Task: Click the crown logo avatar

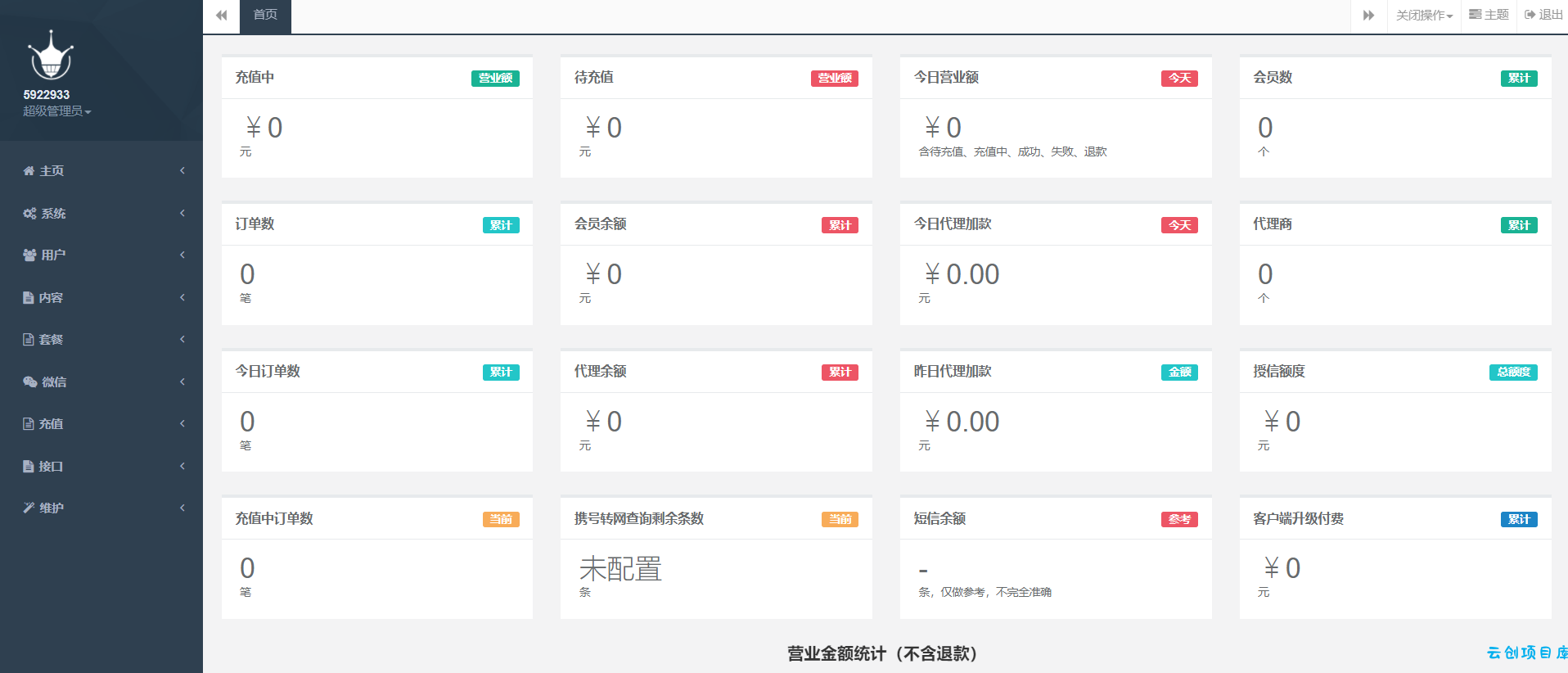Action: [51, 56]
